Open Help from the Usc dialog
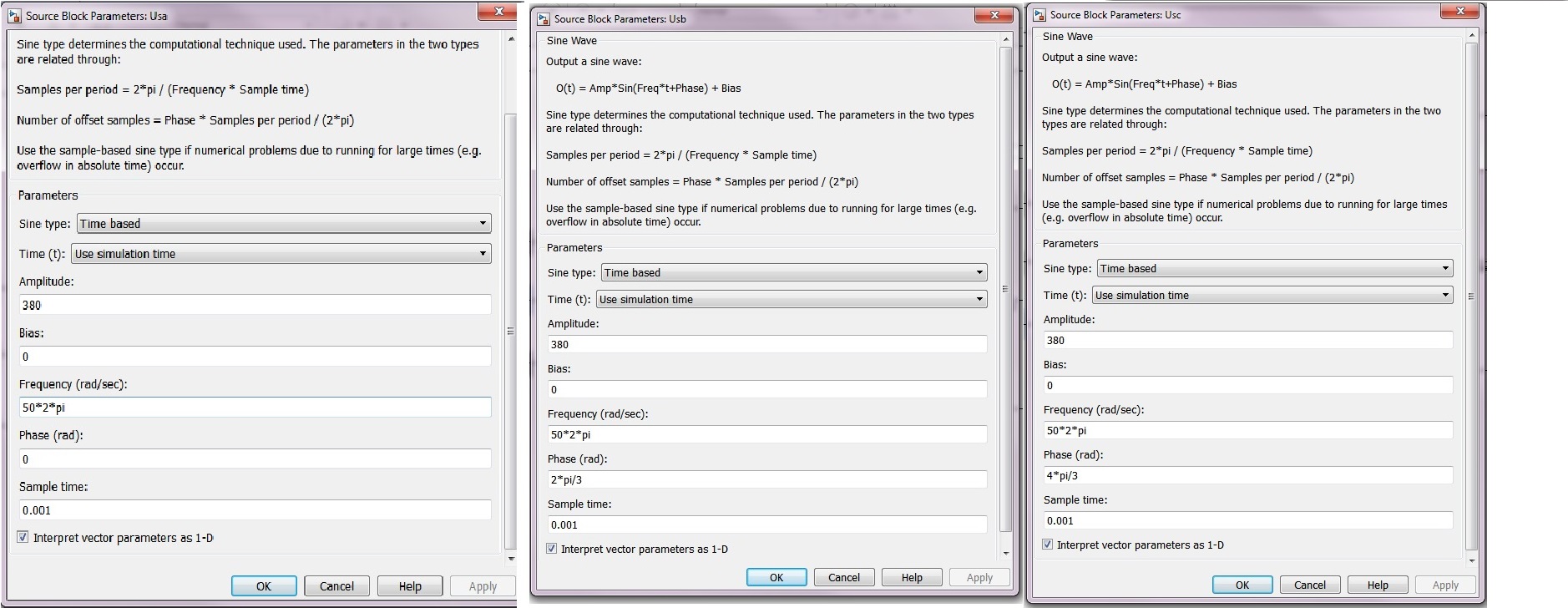Screen dimensions: 1568x608 tap(1378, 585)
